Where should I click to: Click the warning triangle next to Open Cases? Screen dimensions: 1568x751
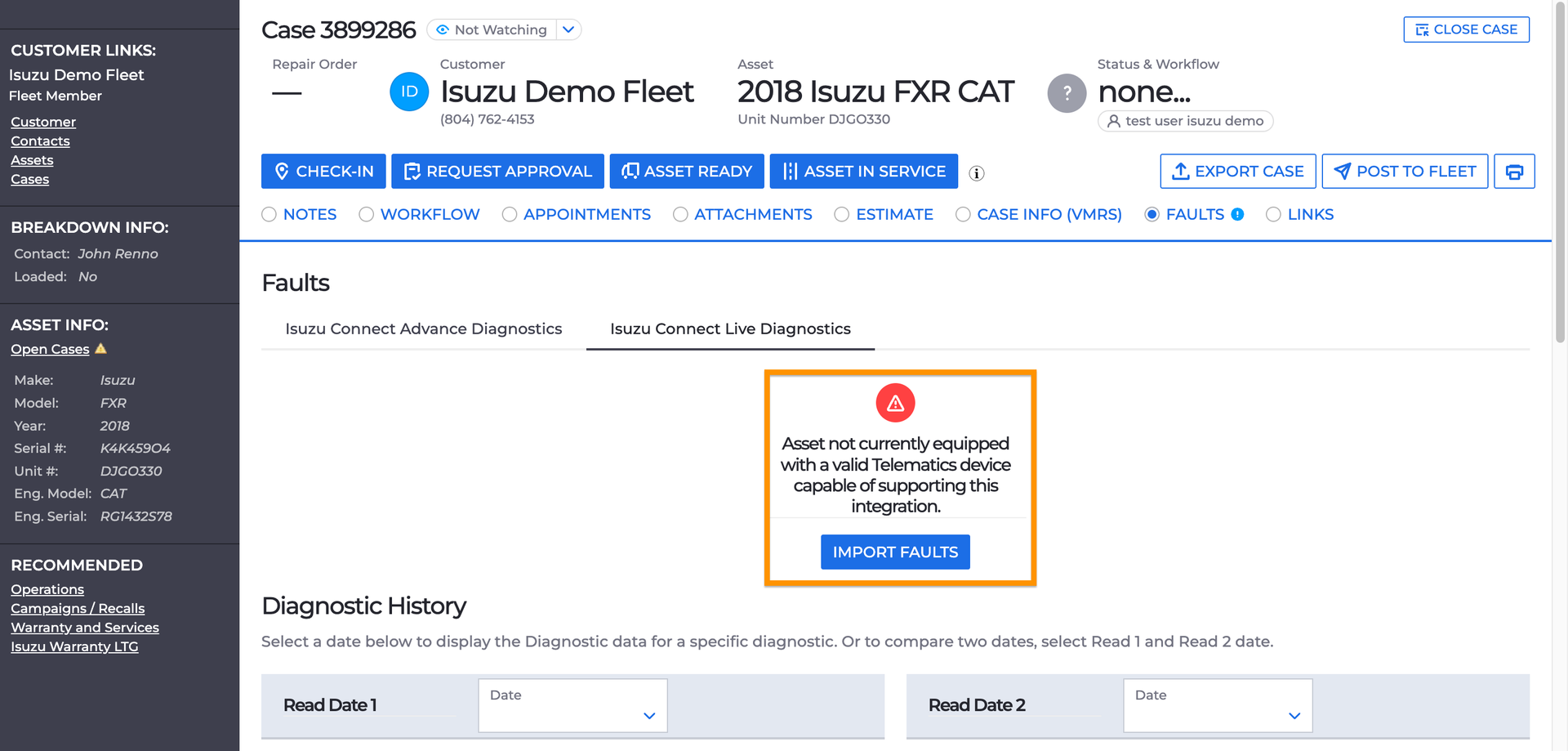coord(101,349)
